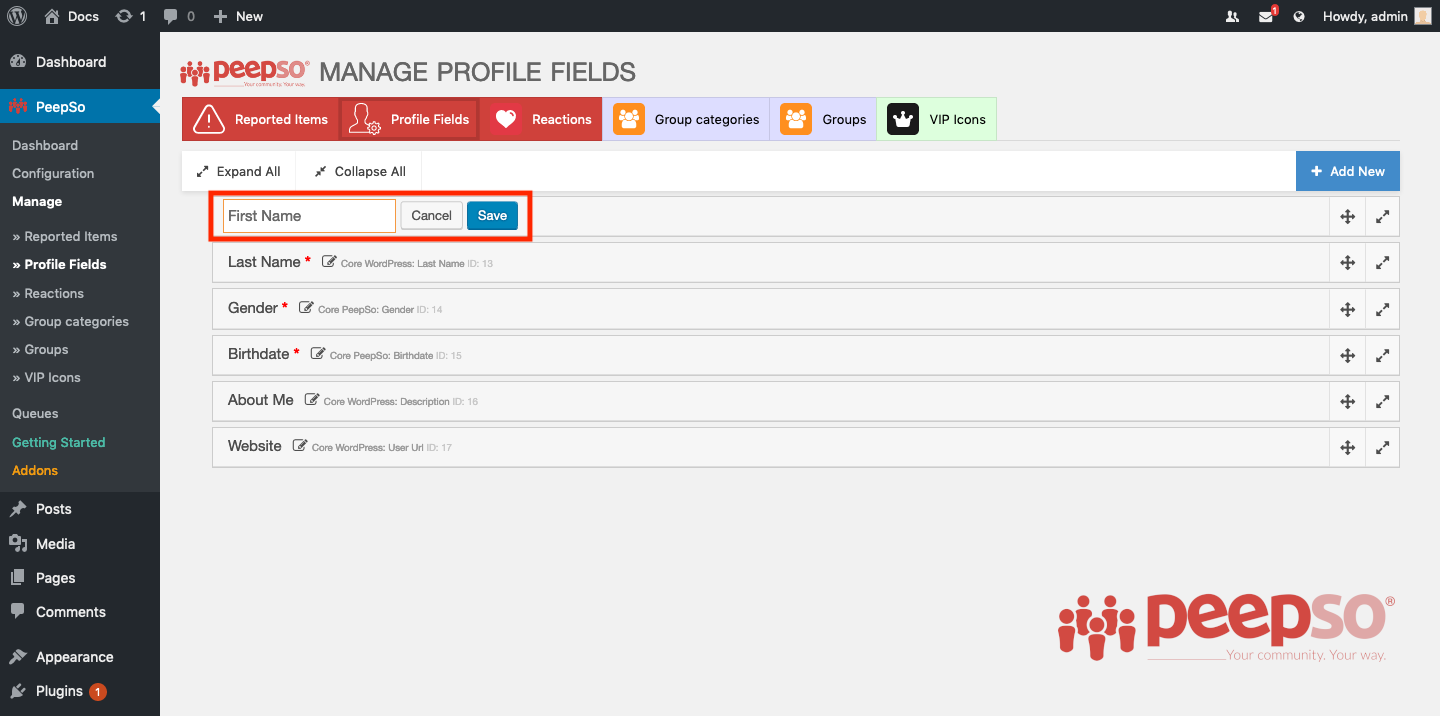The image size is (1440, 716).
Task: Open the Appearance menu
Action: pyautogui.click(x=80, y=657)
